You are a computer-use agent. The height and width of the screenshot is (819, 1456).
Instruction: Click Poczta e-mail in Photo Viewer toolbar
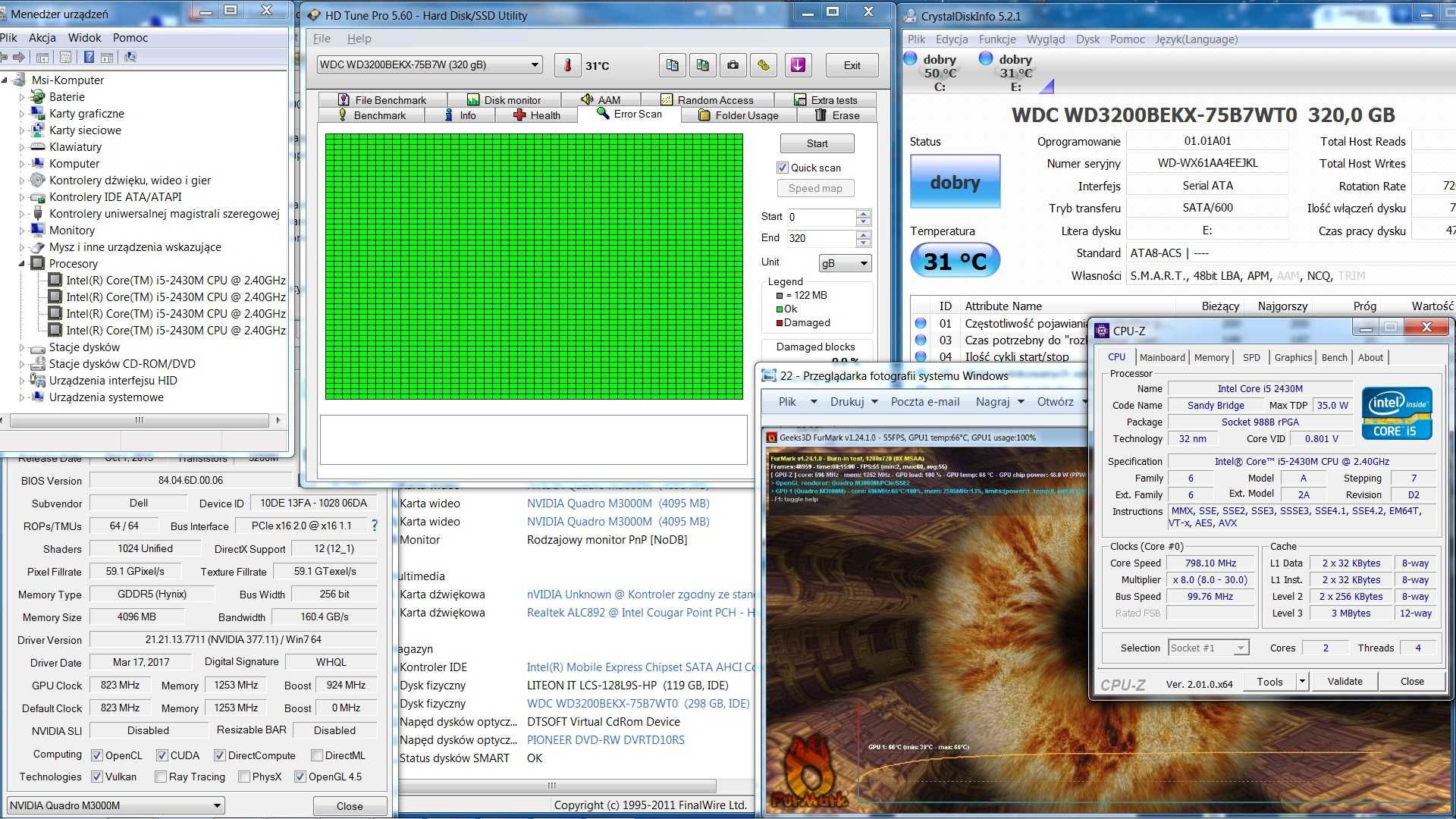925,402
